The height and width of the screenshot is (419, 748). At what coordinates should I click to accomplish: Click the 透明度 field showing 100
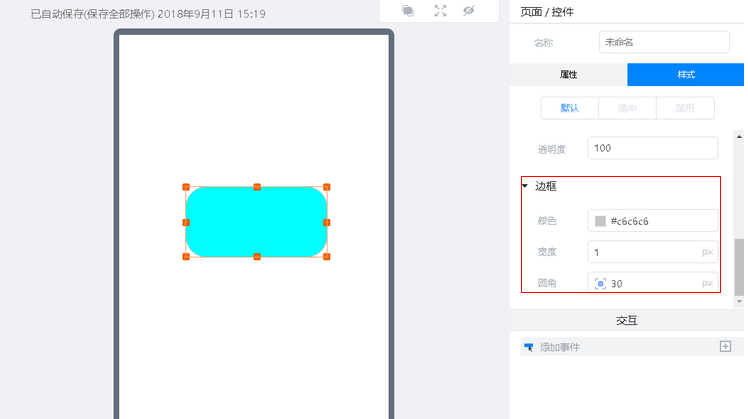point(653,148)
